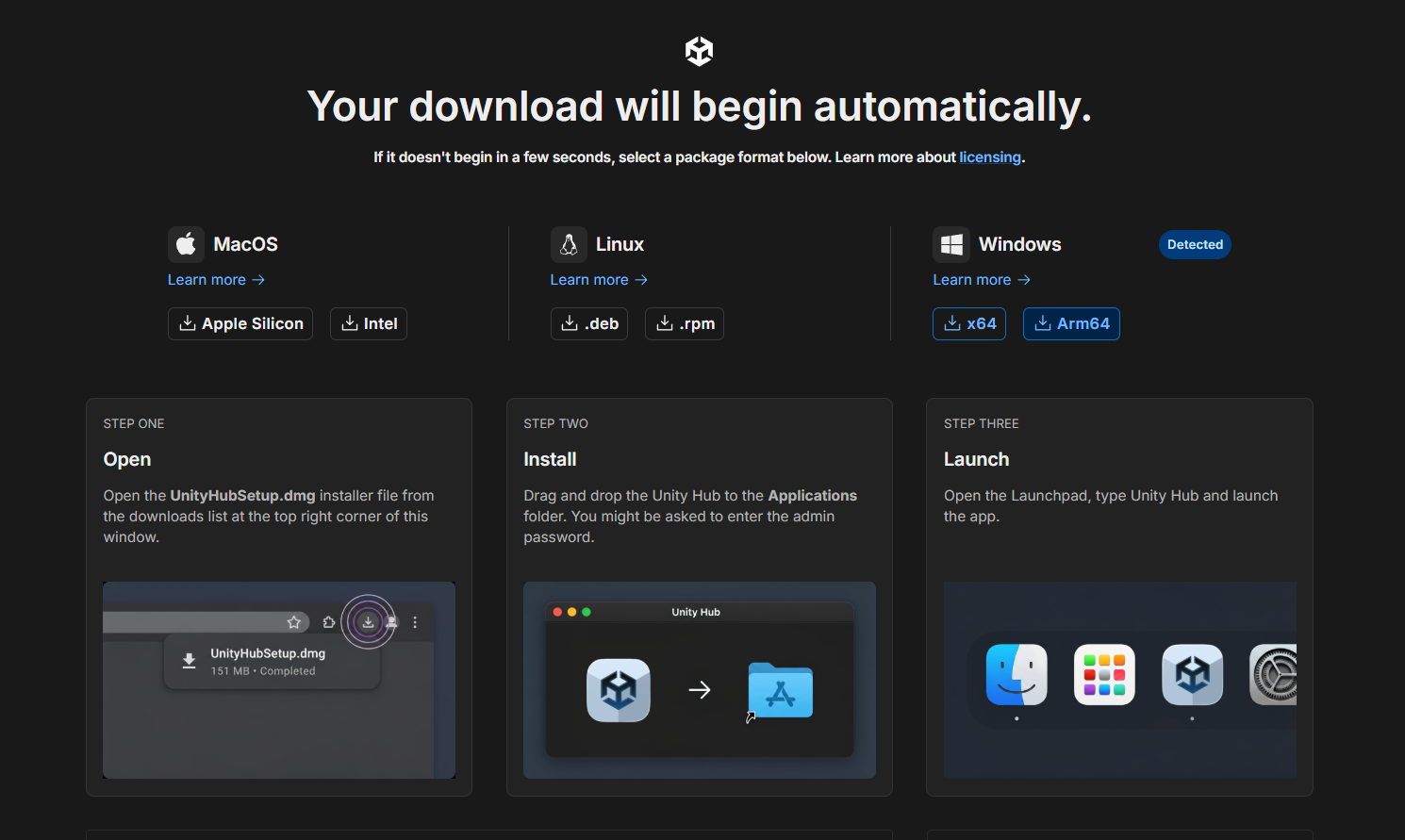
Task: Download the .deb Linux package
Action: (x=589, y=323)
